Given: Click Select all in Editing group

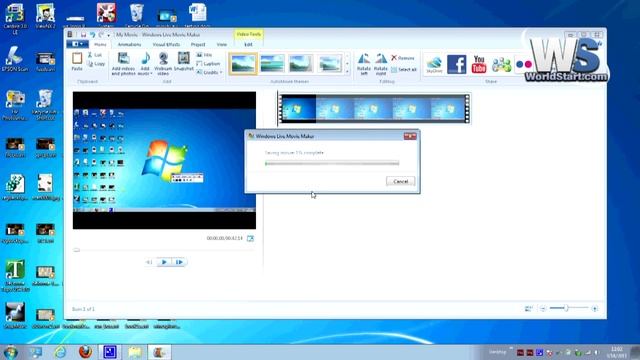Looking at the screenshot, I should pyautogui.click(x=404, y=70).
